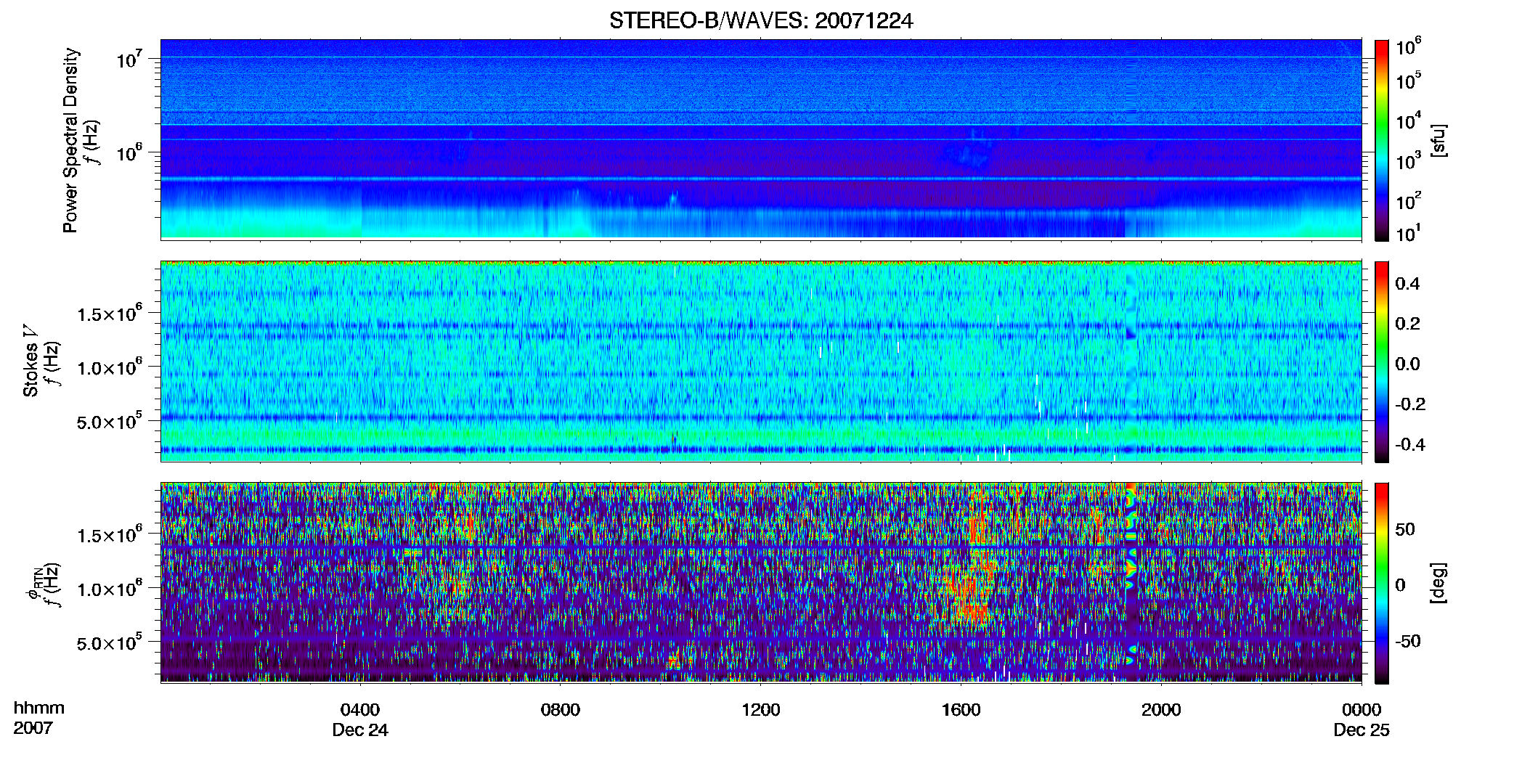Select the Dec 25 date label
The image size is (1522, 784).
coord(1362,730)
